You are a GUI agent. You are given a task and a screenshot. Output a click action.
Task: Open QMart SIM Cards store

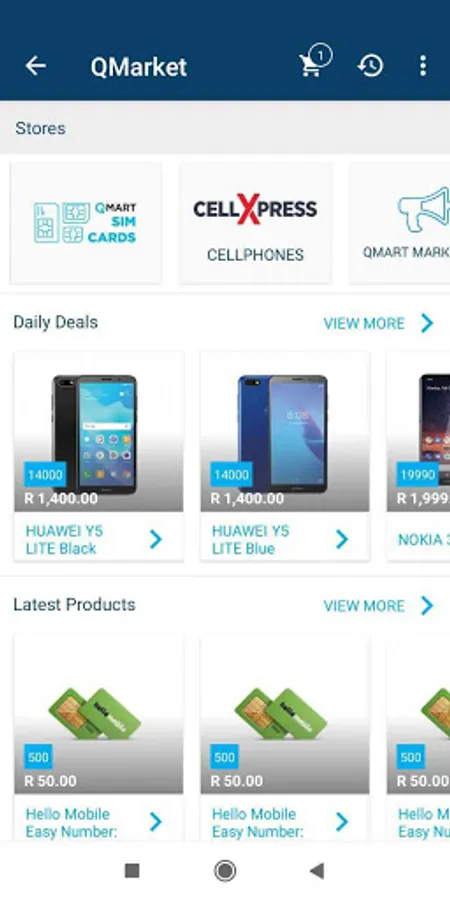(x=86, y=223)
